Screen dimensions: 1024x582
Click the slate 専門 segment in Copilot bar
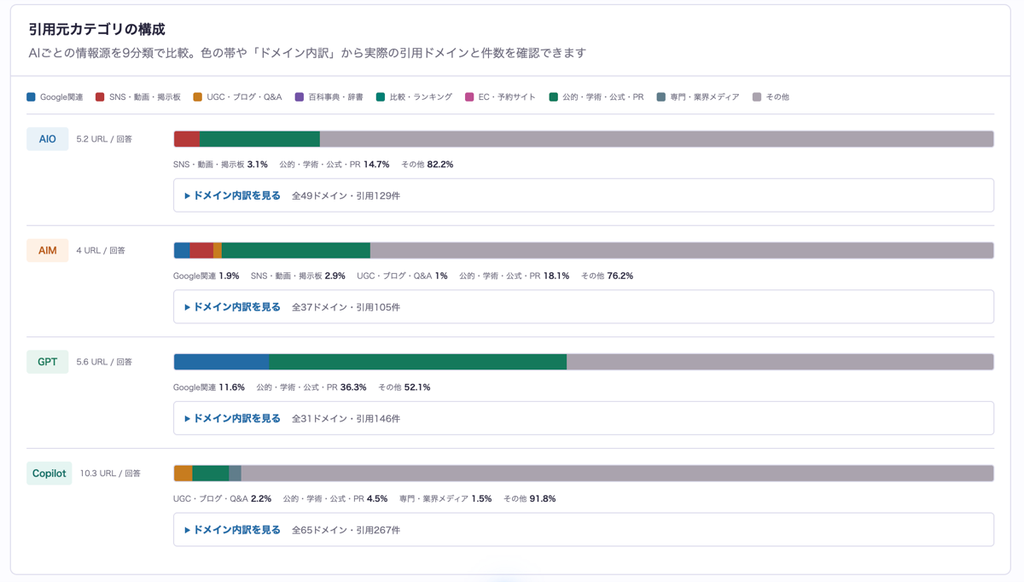235,473
